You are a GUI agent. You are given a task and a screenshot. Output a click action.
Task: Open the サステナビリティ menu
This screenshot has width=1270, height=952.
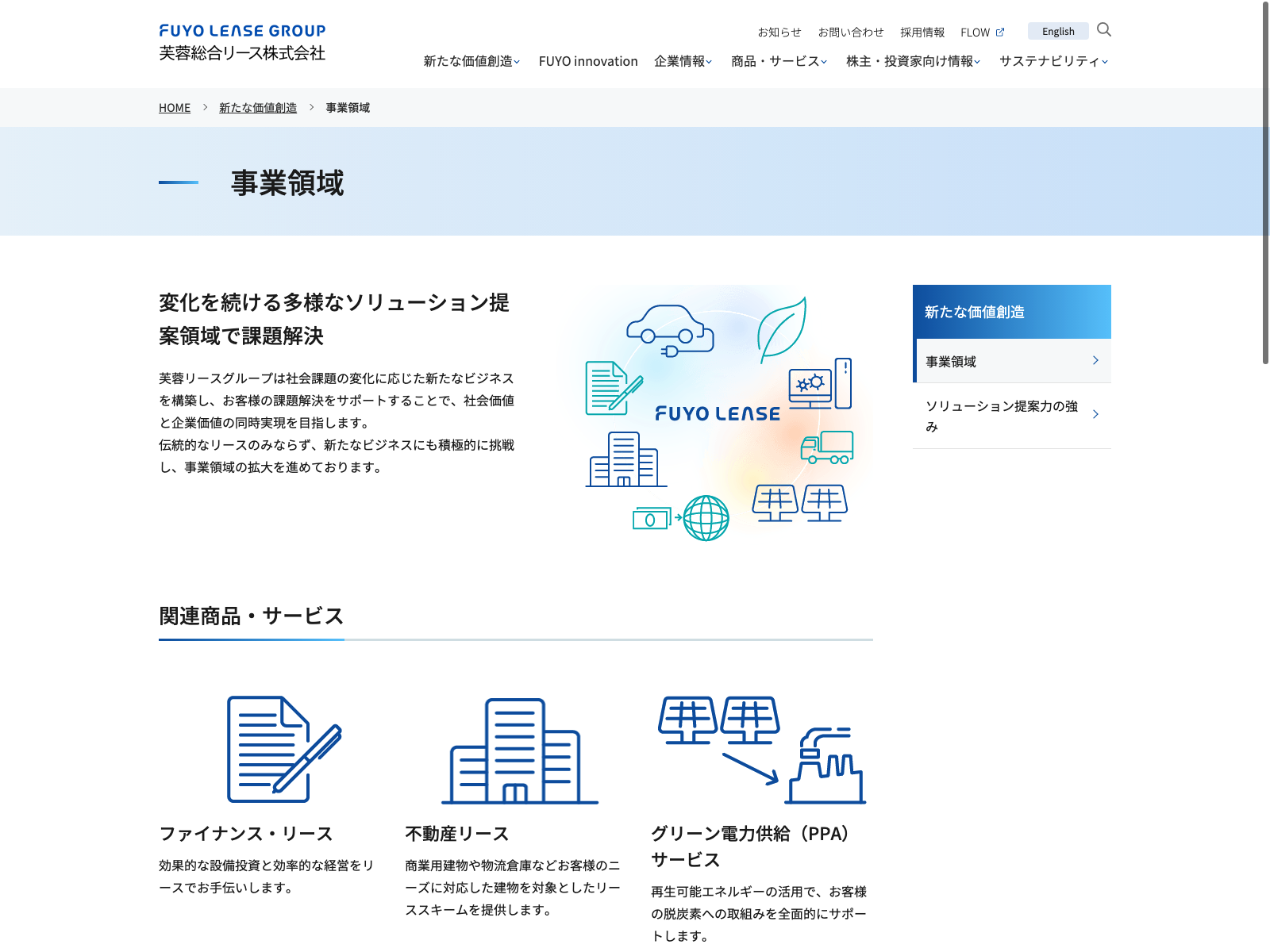[1053, 61]
